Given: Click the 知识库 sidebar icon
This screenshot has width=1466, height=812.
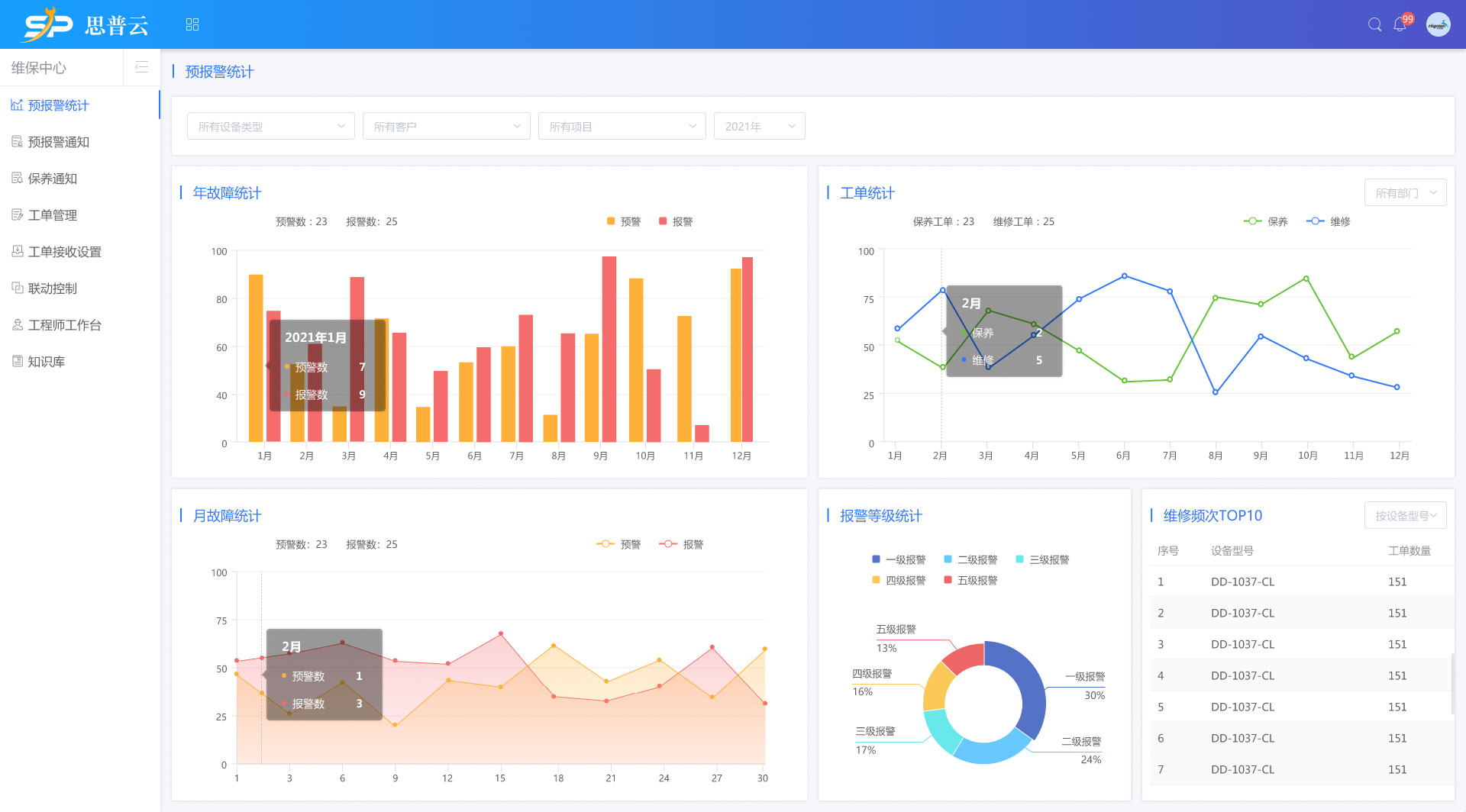Looking at the screenshot, I should point(18,361).
